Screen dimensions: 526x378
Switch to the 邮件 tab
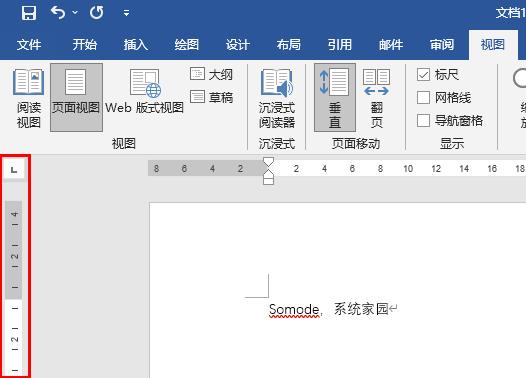(391, 44)
